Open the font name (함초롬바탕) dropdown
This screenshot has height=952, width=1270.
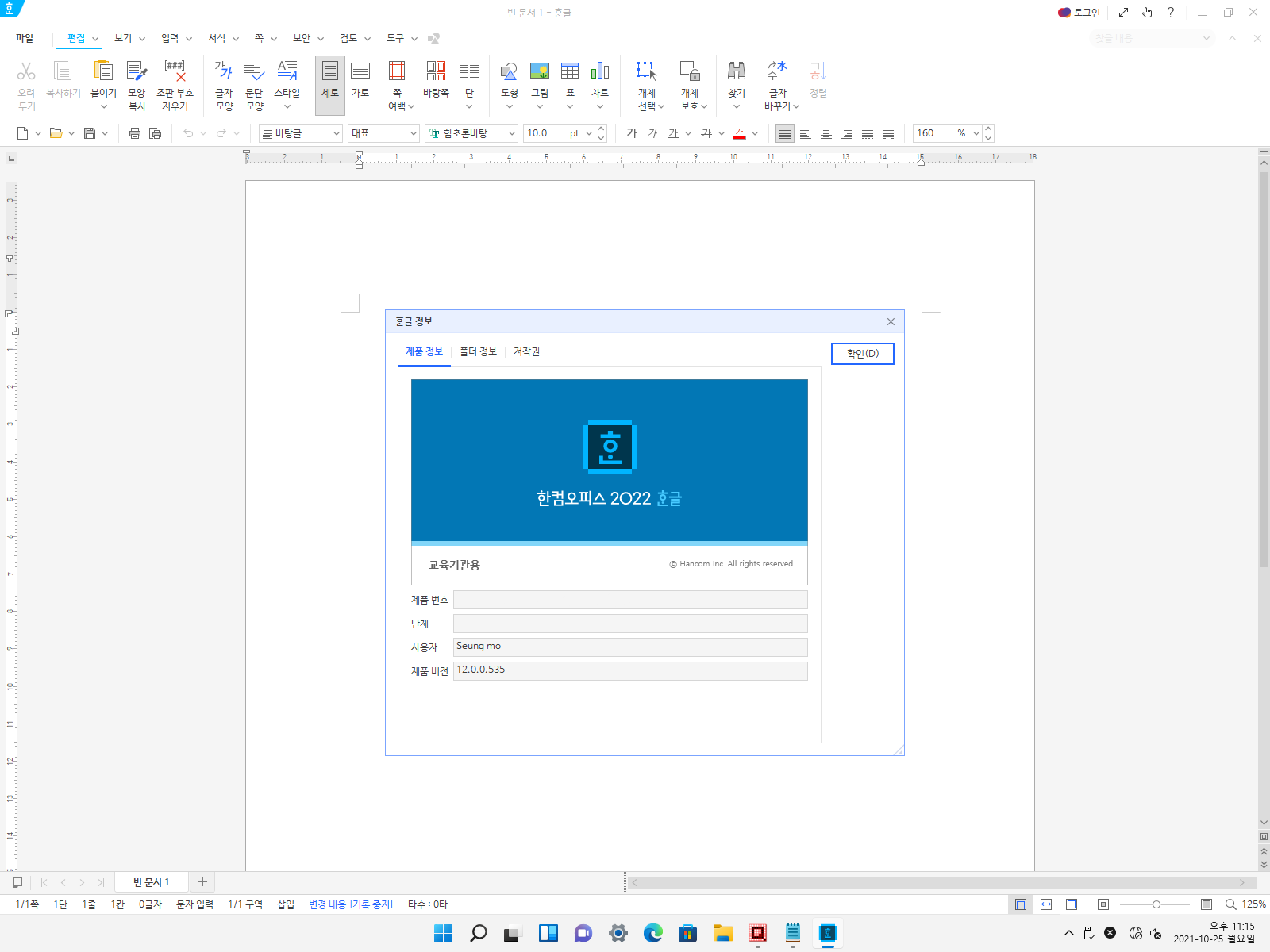[511, 133]
